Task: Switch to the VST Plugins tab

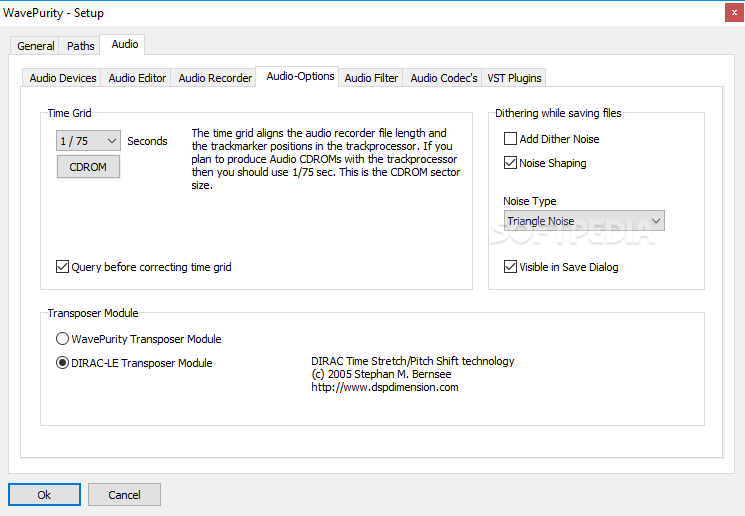Action: click(514, 78)
